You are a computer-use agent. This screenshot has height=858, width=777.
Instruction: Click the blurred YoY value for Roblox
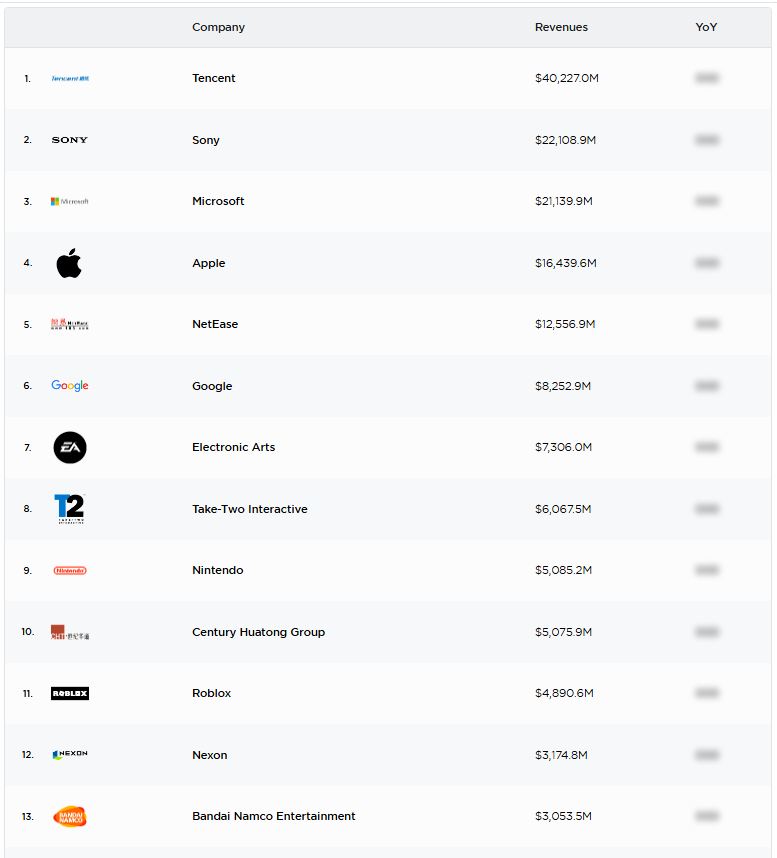706,693
